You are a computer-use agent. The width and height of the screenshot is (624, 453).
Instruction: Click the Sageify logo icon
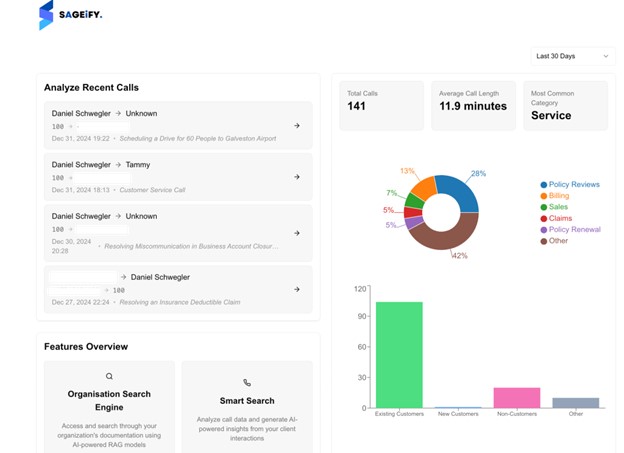tap(46, 15)
